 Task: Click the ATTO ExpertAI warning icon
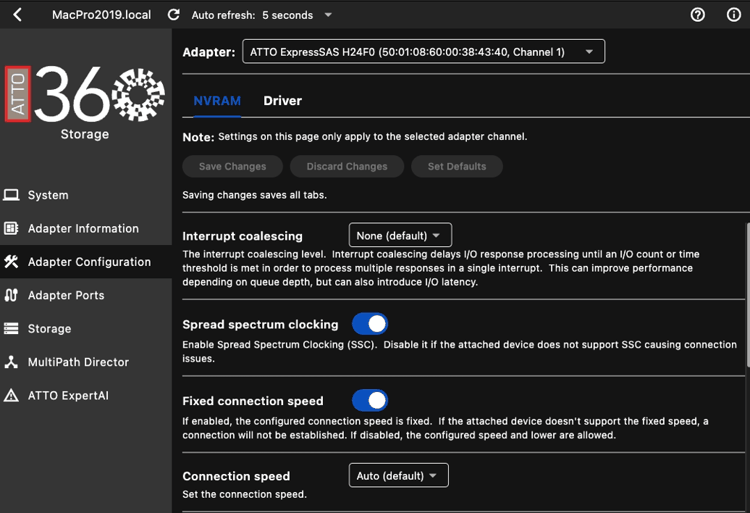tap(12, 395)
